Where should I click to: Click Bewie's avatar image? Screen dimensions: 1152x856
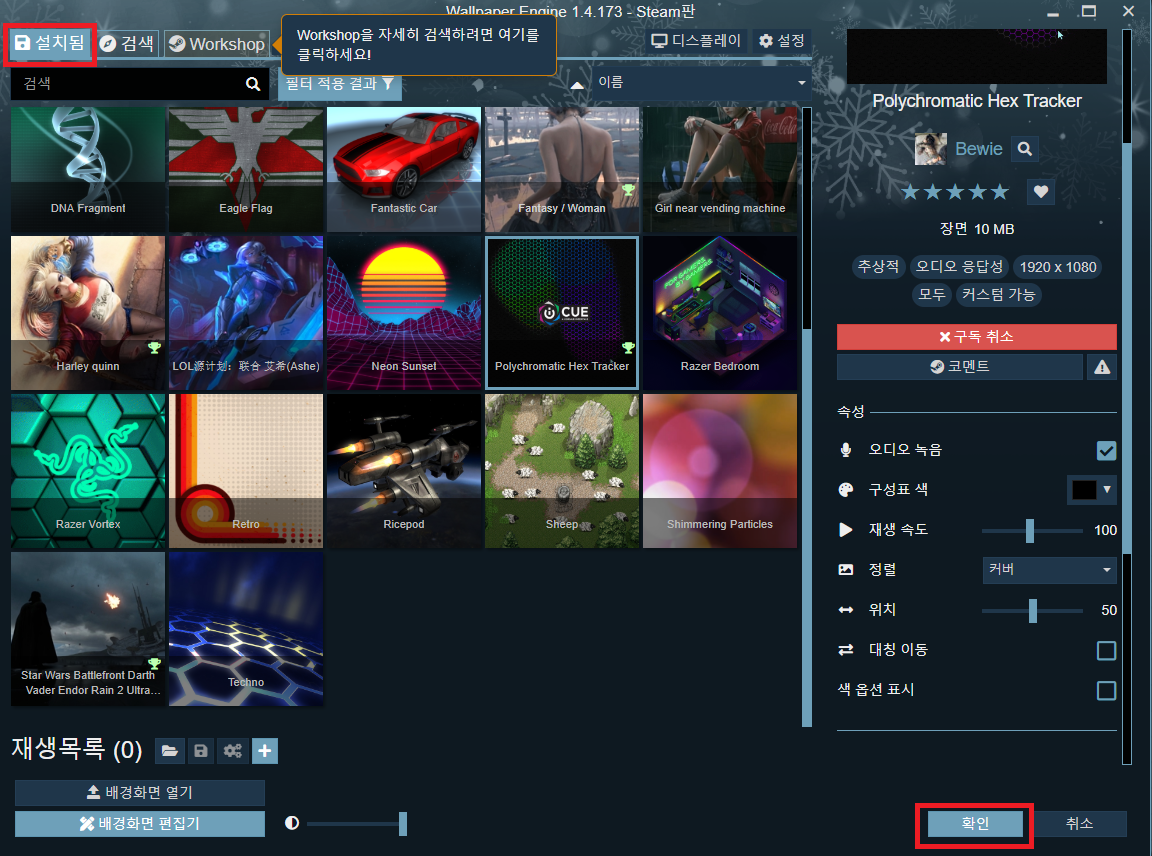pyautogui.click(x=930, y=149)
